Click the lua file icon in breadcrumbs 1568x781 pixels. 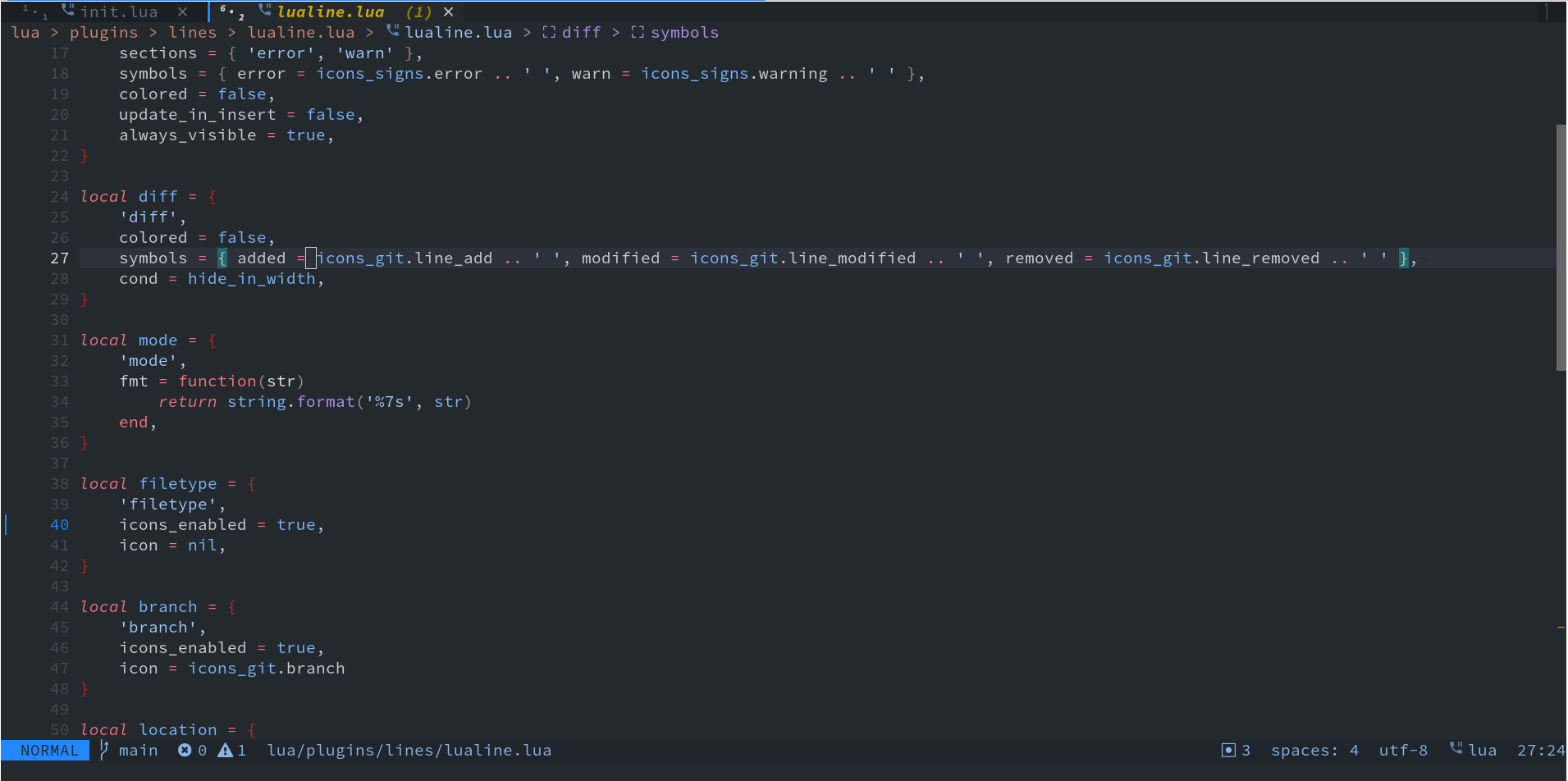(x=393, y=31)
